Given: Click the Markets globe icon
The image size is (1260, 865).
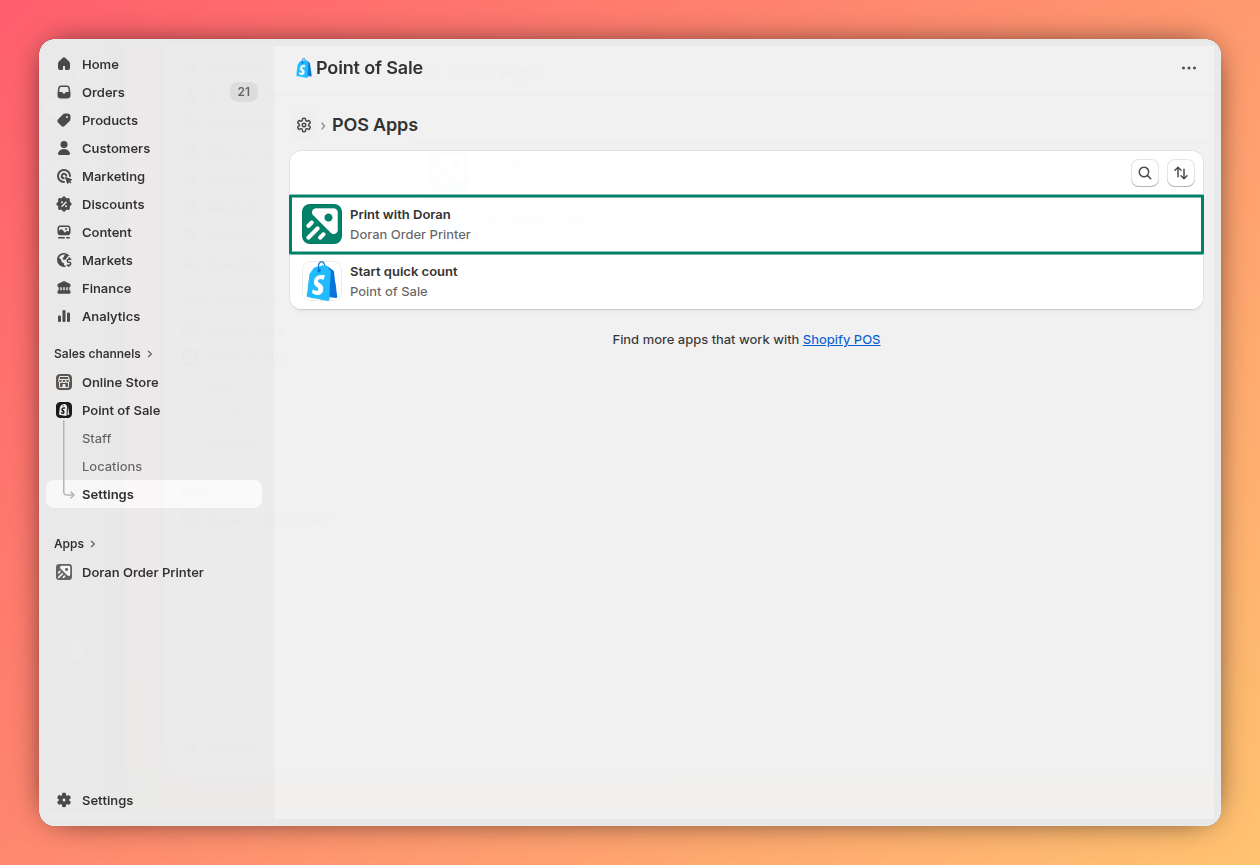Looking at the screenshot, I should click(64, 260).
